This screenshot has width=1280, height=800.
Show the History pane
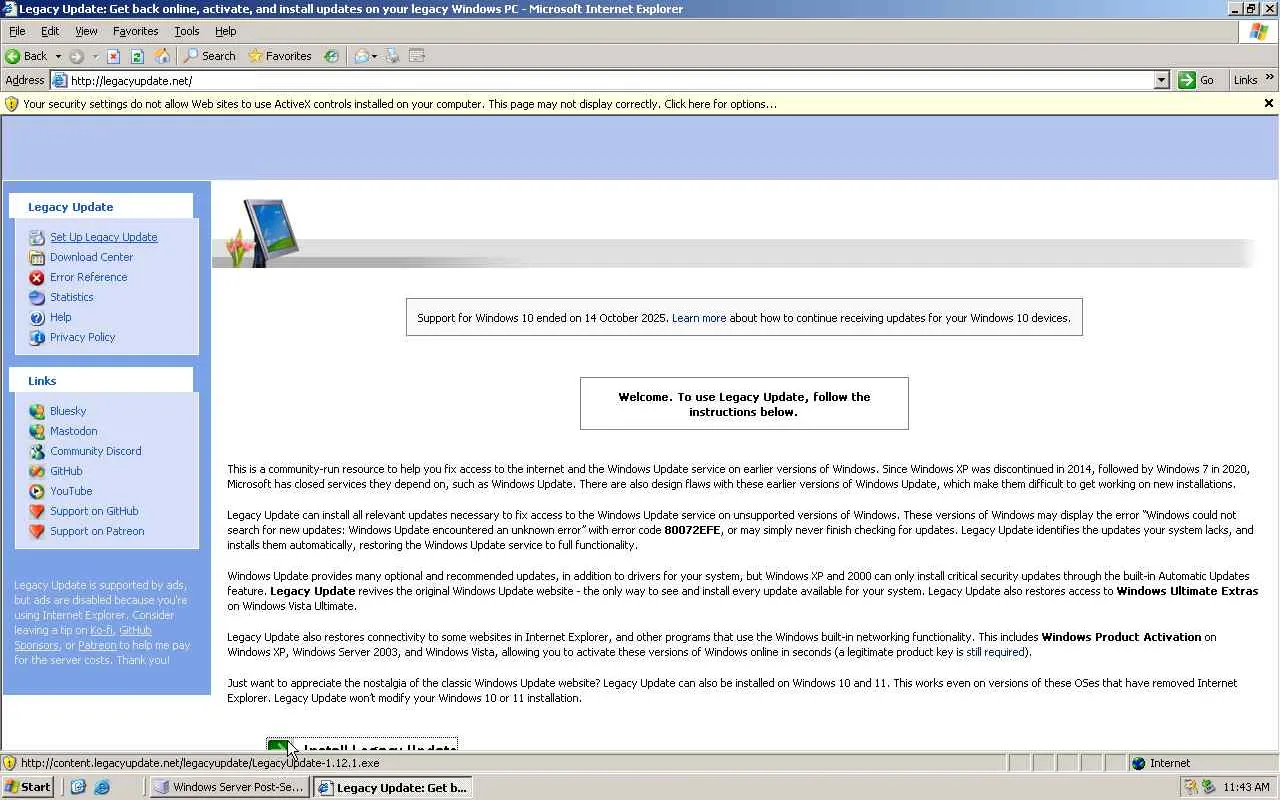331,56
